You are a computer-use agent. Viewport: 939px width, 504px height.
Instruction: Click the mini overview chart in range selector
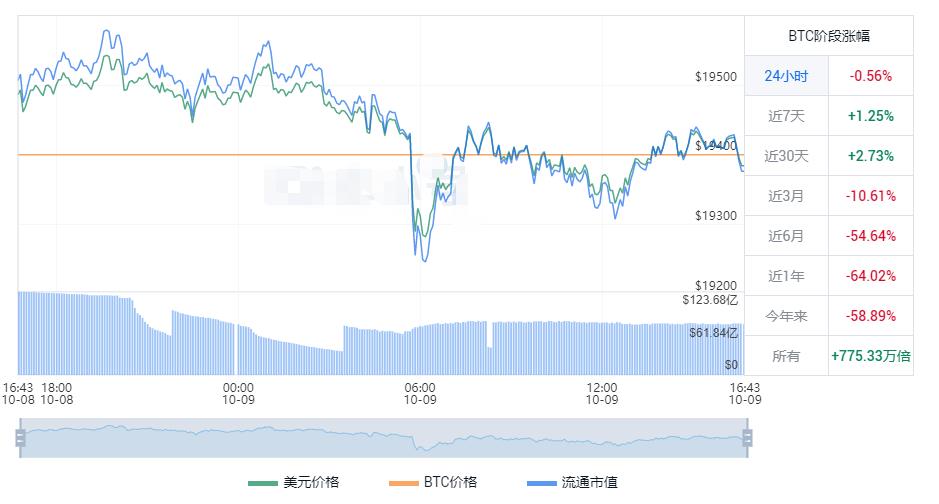pyautogui.click(x=380, y=438)
